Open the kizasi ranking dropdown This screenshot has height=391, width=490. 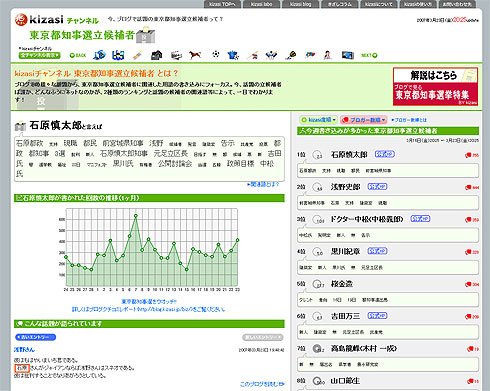point(318,120)
